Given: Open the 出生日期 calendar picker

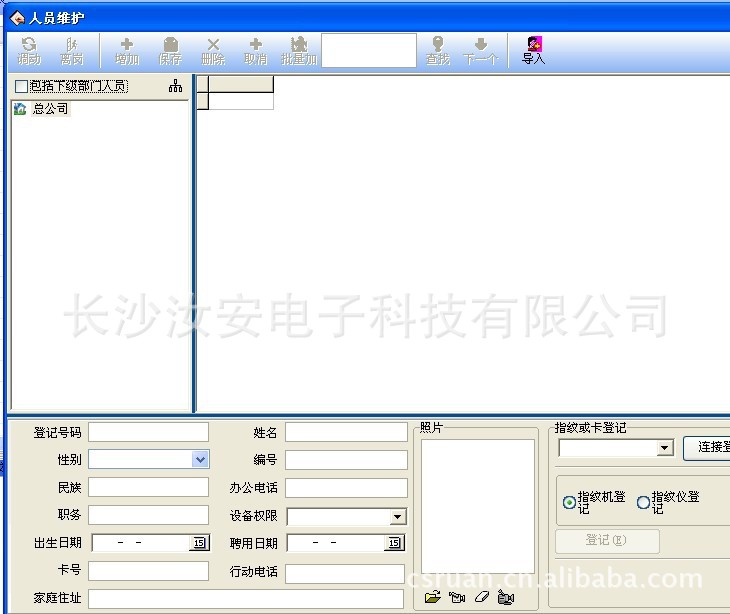Looking at the screenshot, I should pyautogui.click(x=199, y=543).
